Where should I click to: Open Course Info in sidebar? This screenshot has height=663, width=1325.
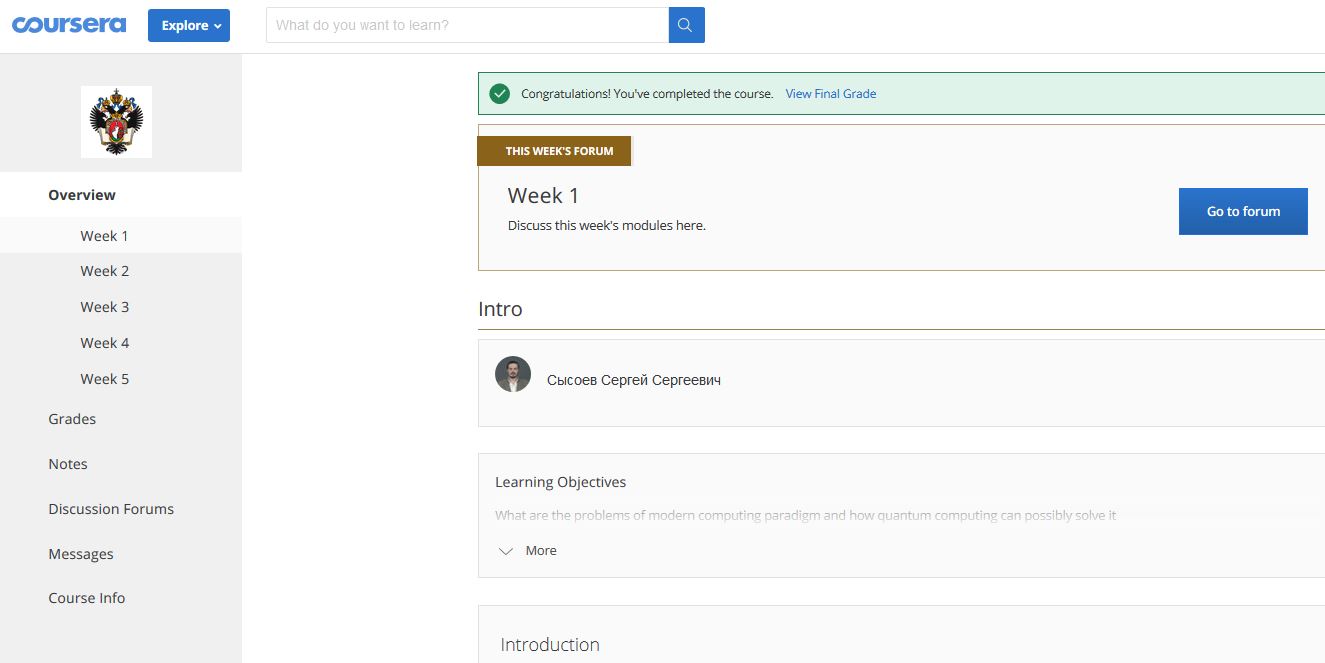point(87,598)
